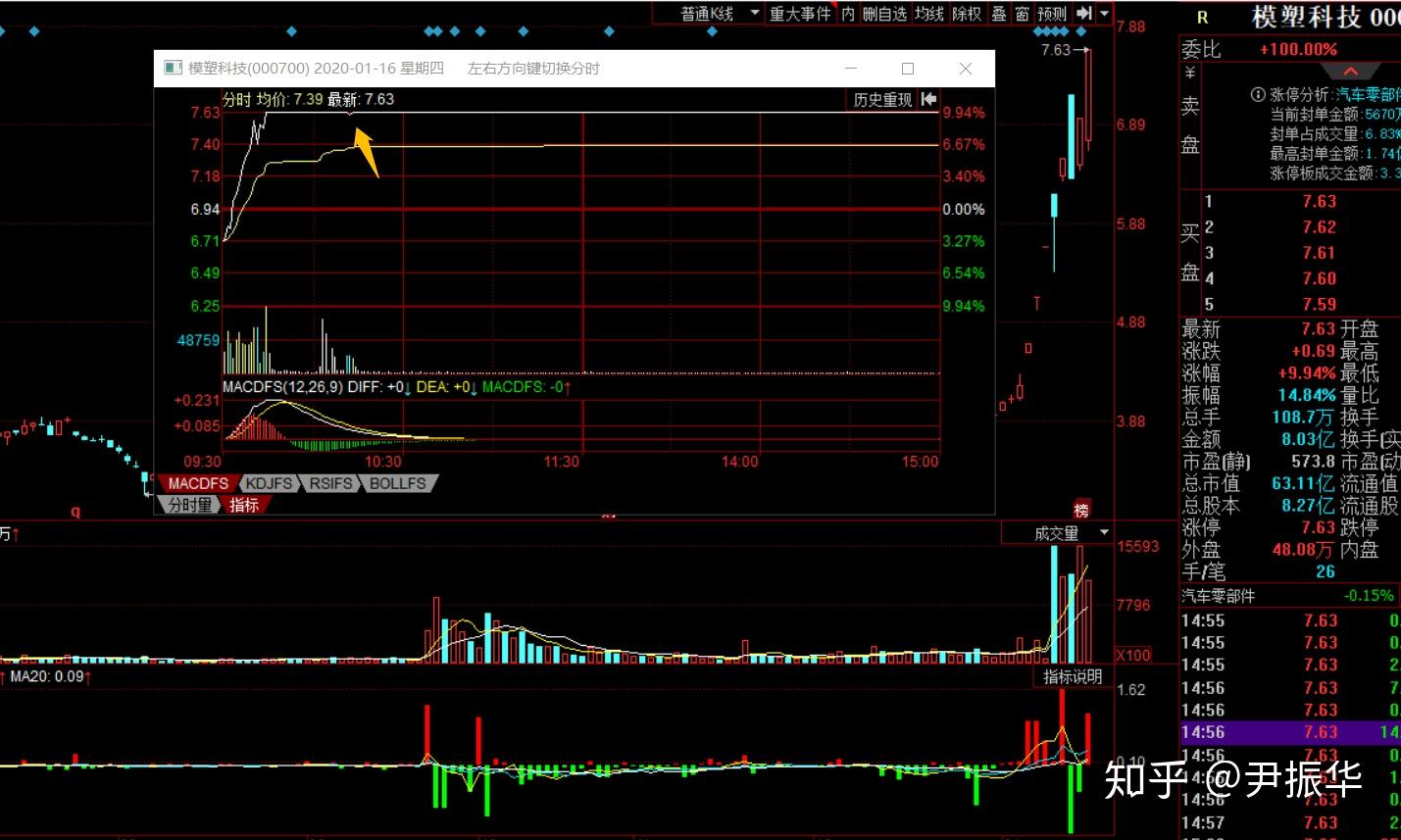This screenshot has height=840, width=1401.
Task: Toggle 除权 ex-rights adjustment
Action: 967,14
